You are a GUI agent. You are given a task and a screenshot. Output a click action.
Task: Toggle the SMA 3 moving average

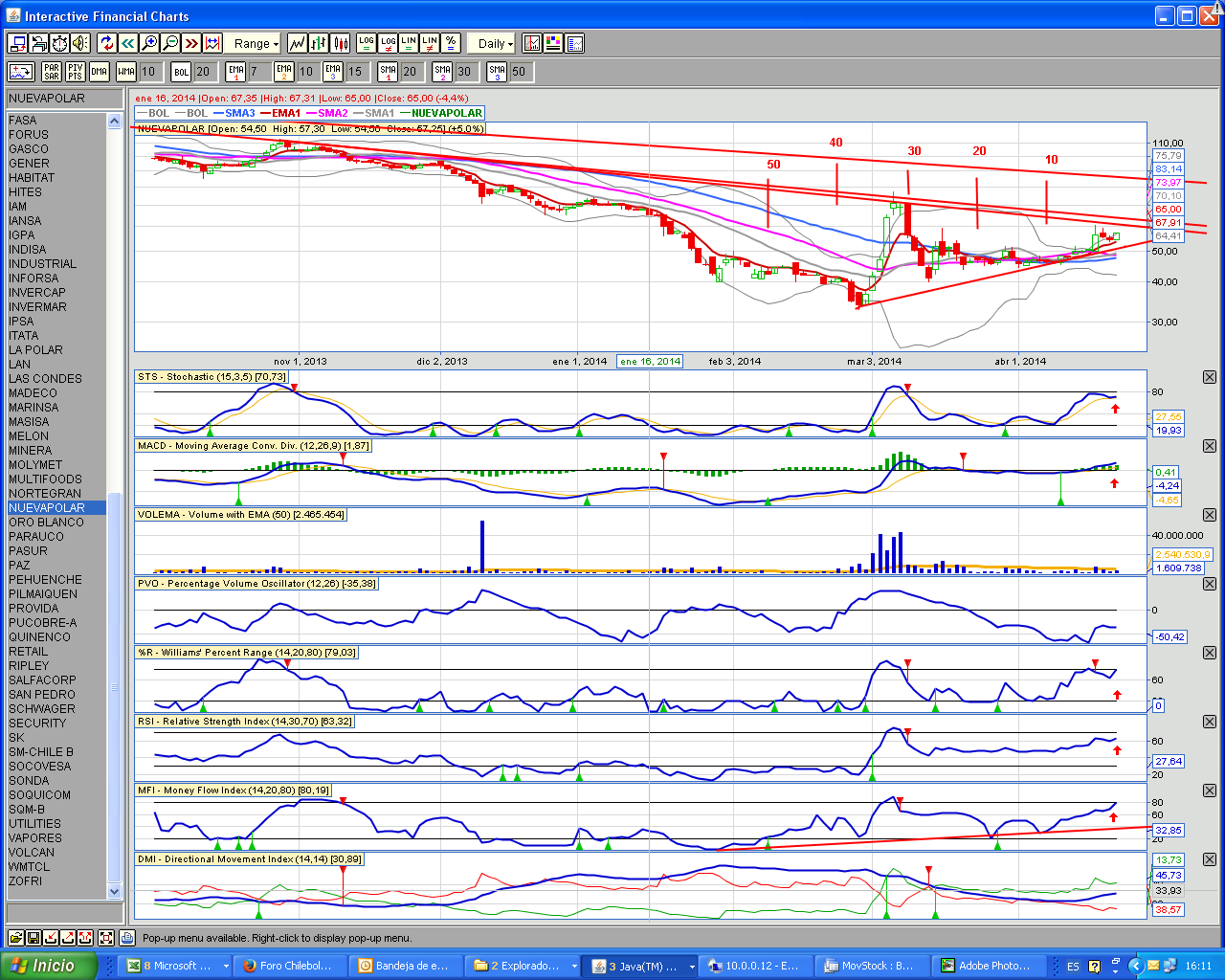coord(496,72)
